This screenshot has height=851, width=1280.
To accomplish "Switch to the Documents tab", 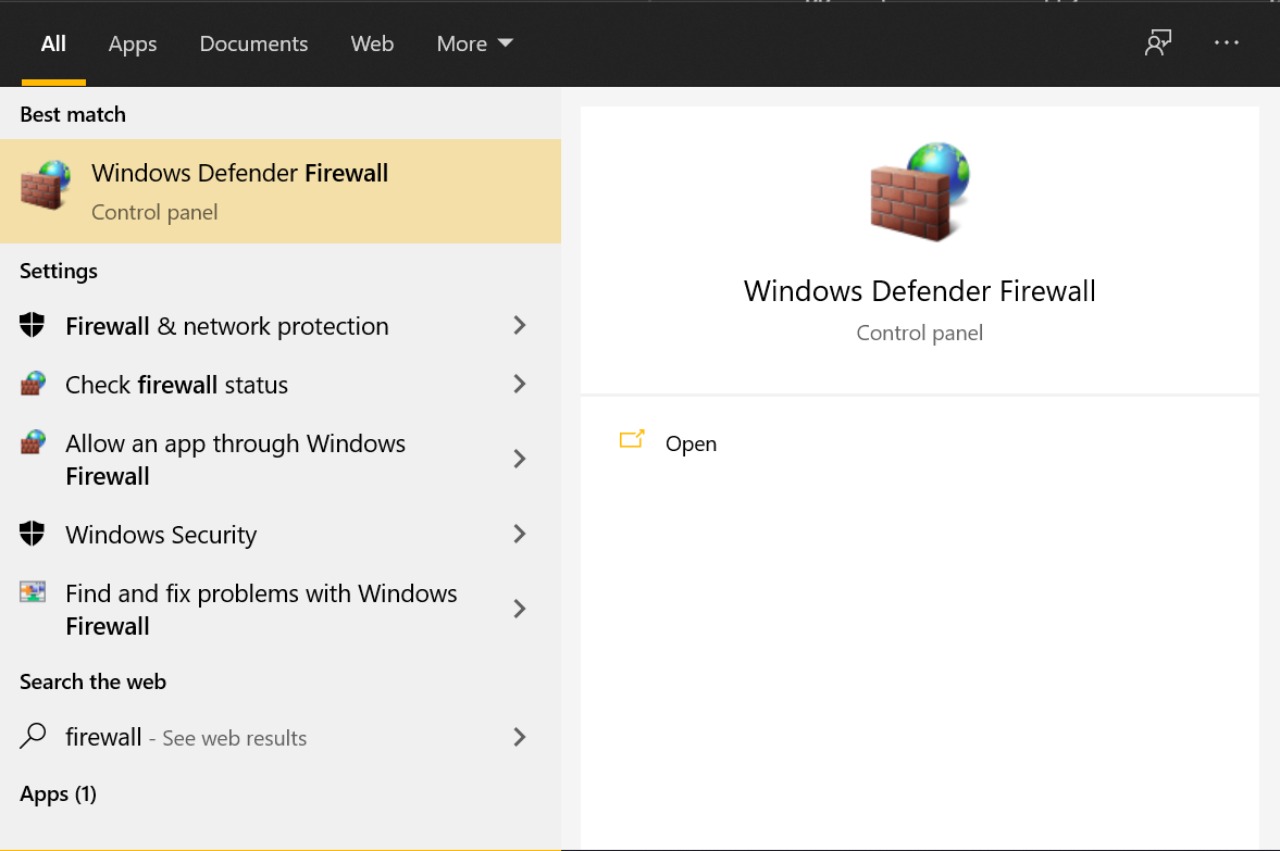I will (254, 44).
